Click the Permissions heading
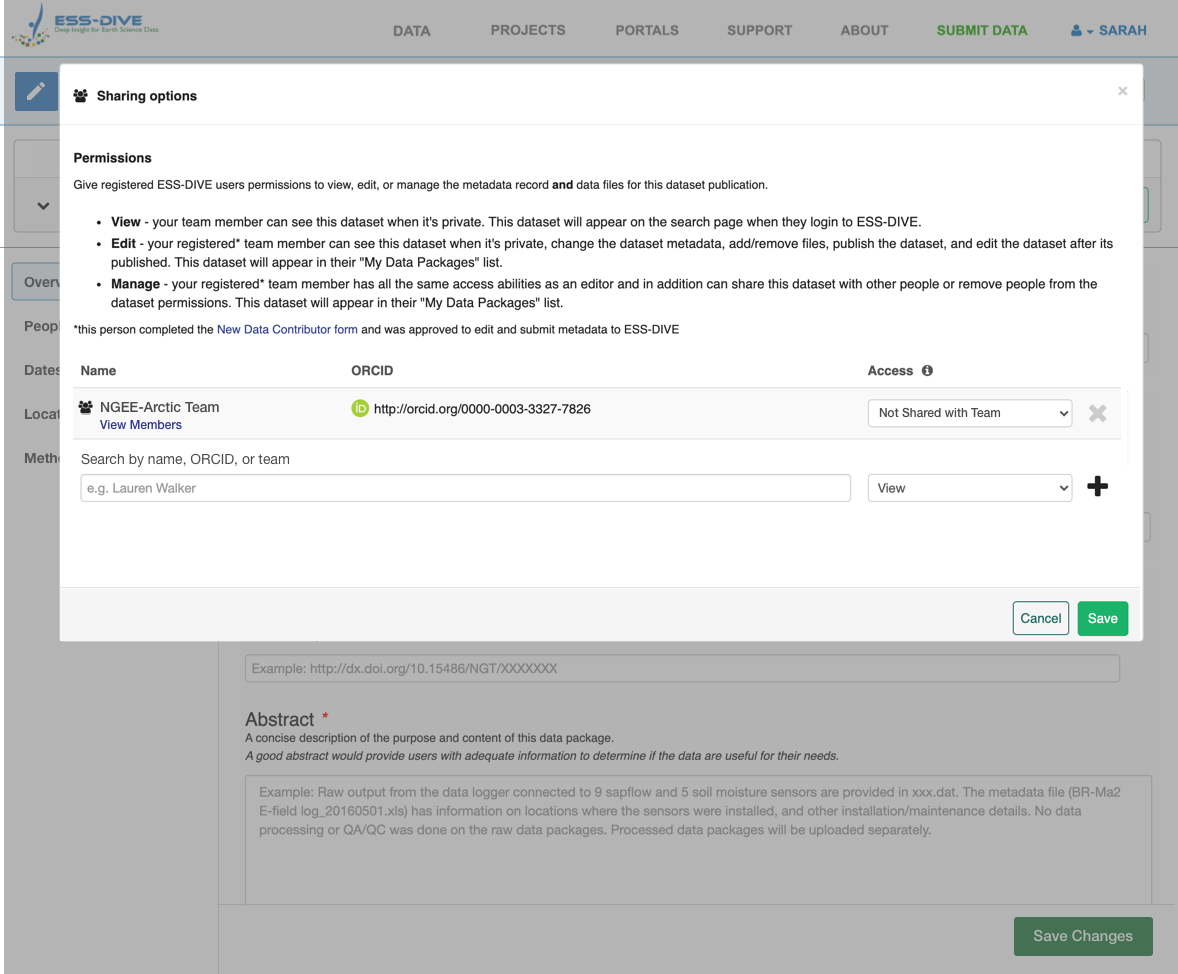 pos(113,158)
